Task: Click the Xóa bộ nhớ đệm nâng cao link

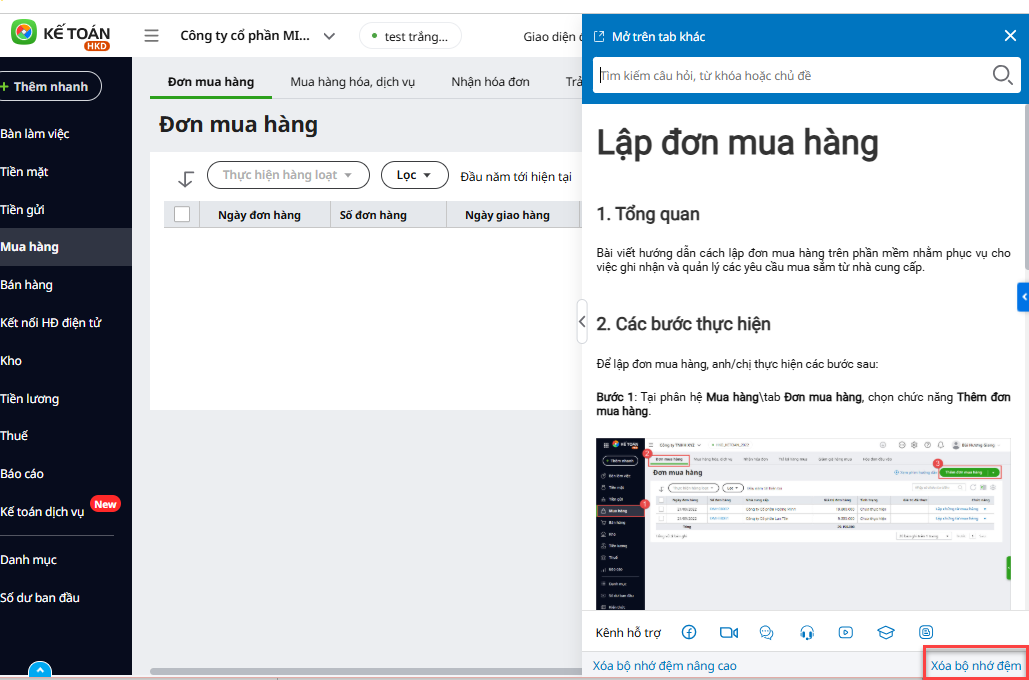Action: (664, 665)
